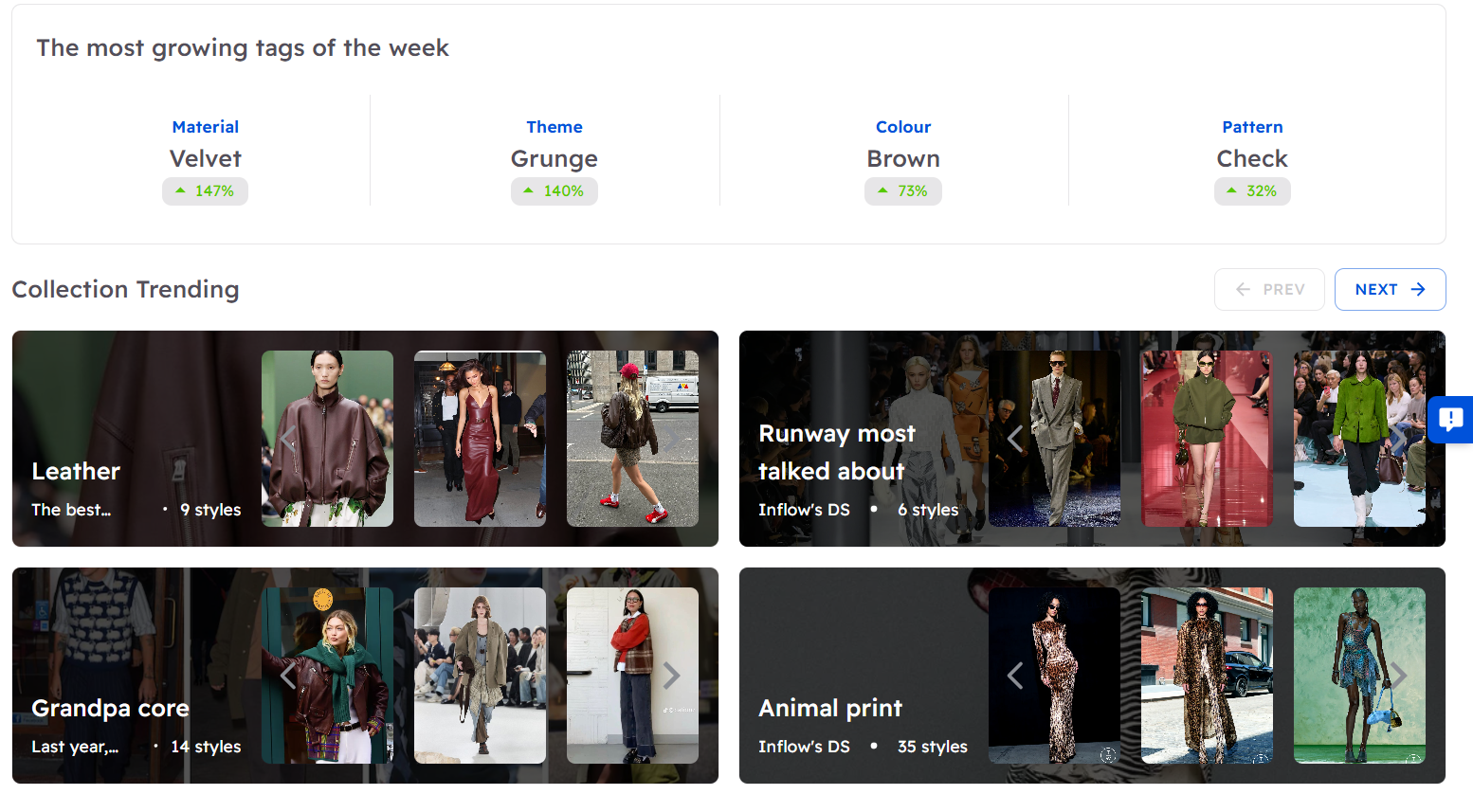Open red leather dress thumbnail
The height and width of the screenshot is (812, 1473).
(480, 439)
